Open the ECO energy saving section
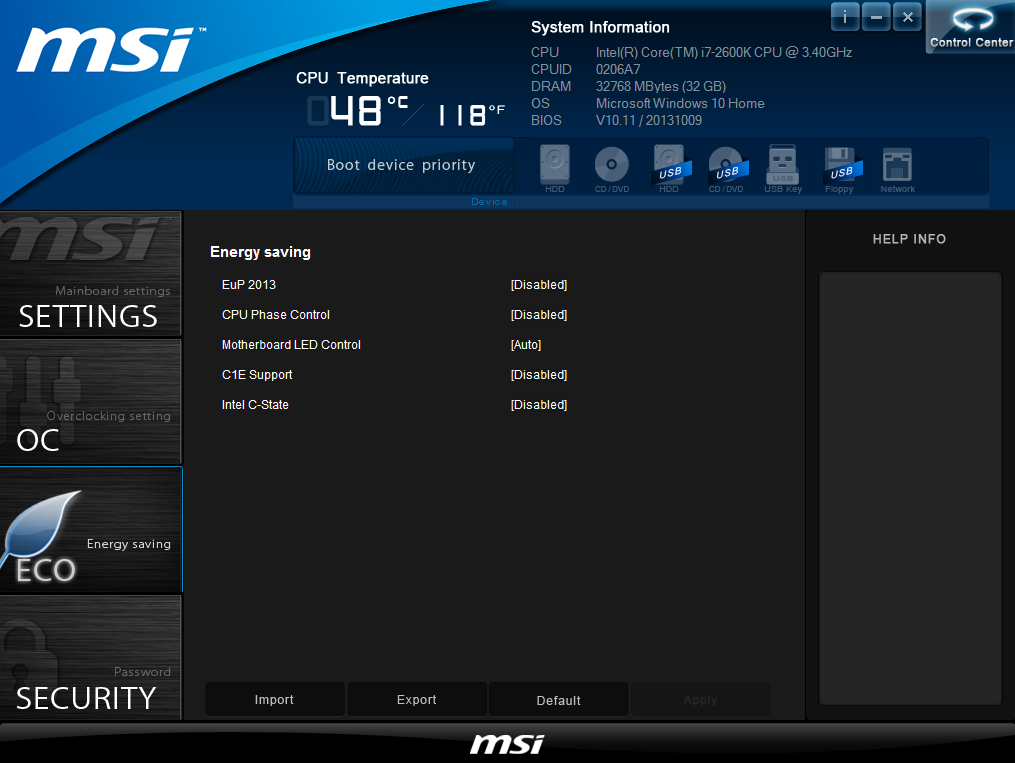Screen dimensions: 1015x763 pos(91,529)
